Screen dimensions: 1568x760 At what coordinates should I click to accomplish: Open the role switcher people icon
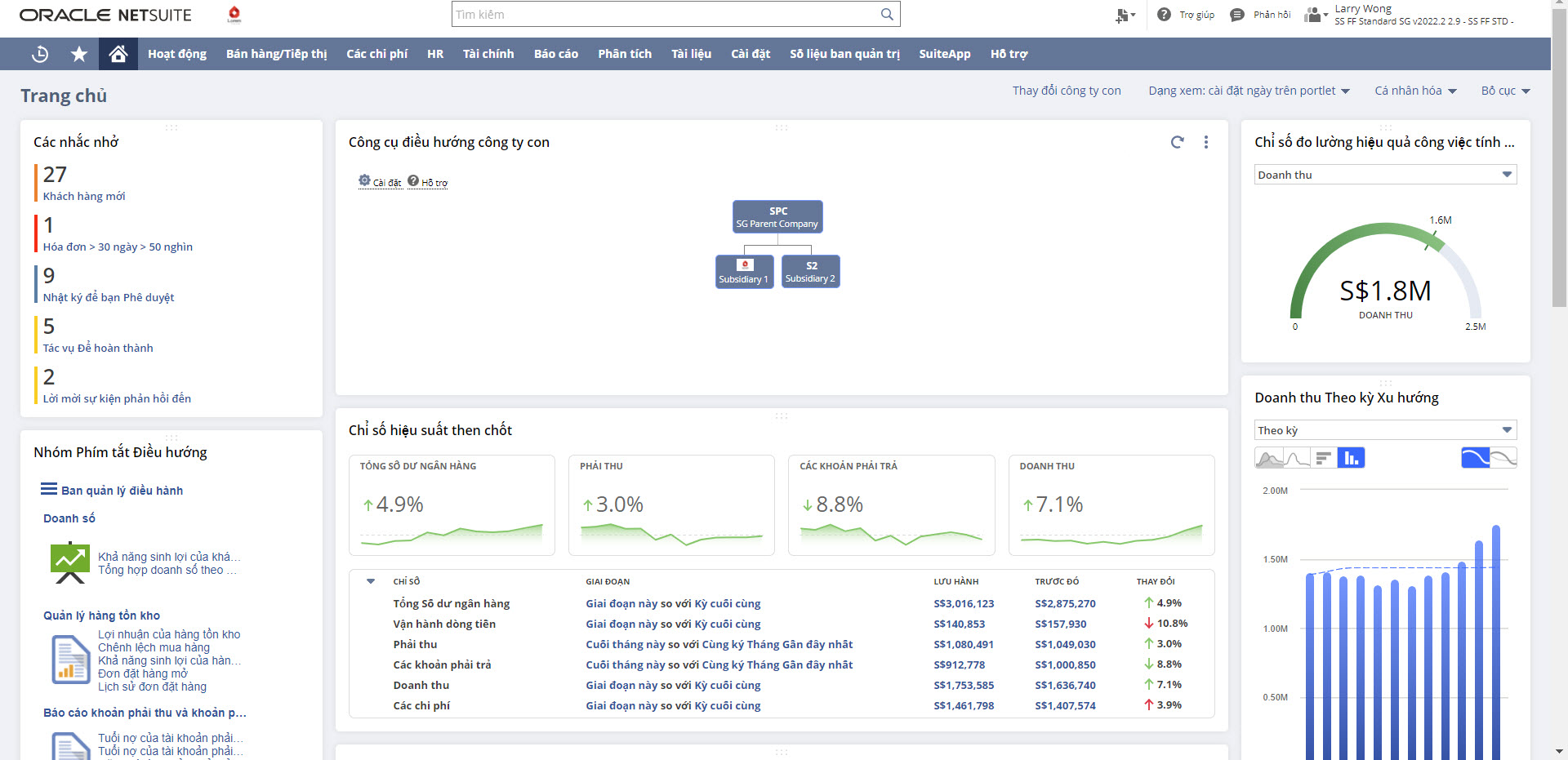1315,15
